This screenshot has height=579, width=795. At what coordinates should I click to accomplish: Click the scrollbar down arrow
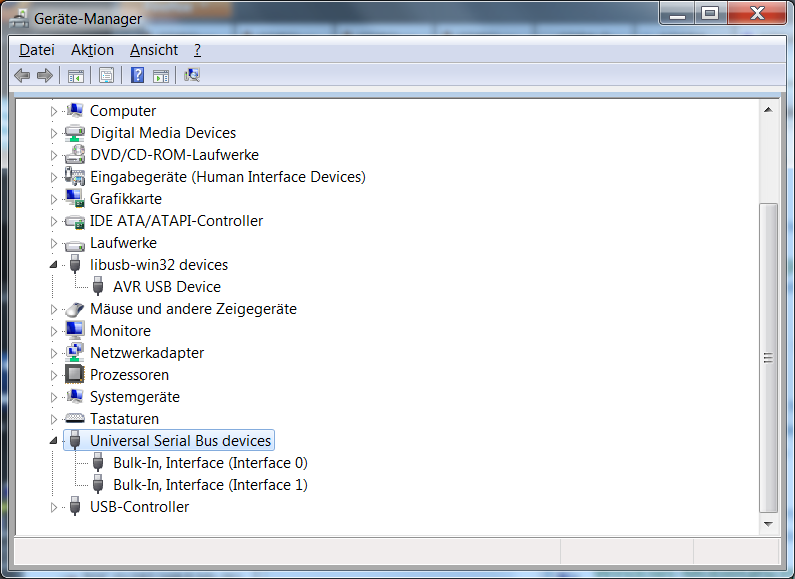768,524
